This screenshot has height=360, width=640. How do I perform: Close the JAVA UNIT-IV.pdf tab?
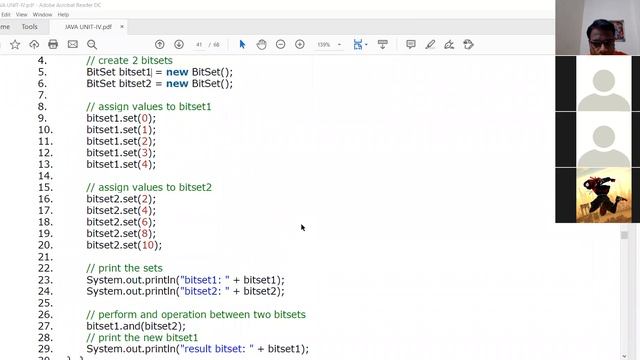(x=122, y=27)
